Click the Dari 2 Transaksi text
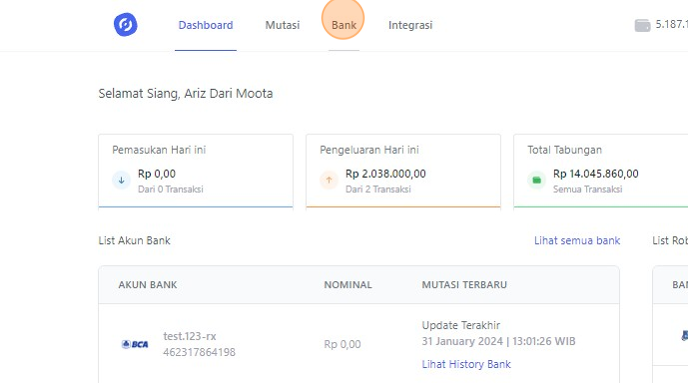This screenshot has width=688, height=383. tap(378, 189)
